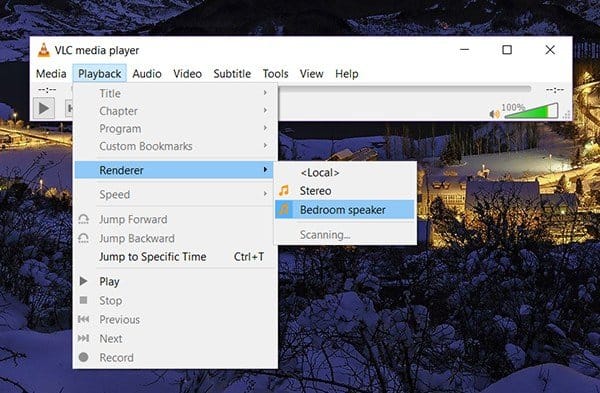Close the VLC media player window

(550, 50)
